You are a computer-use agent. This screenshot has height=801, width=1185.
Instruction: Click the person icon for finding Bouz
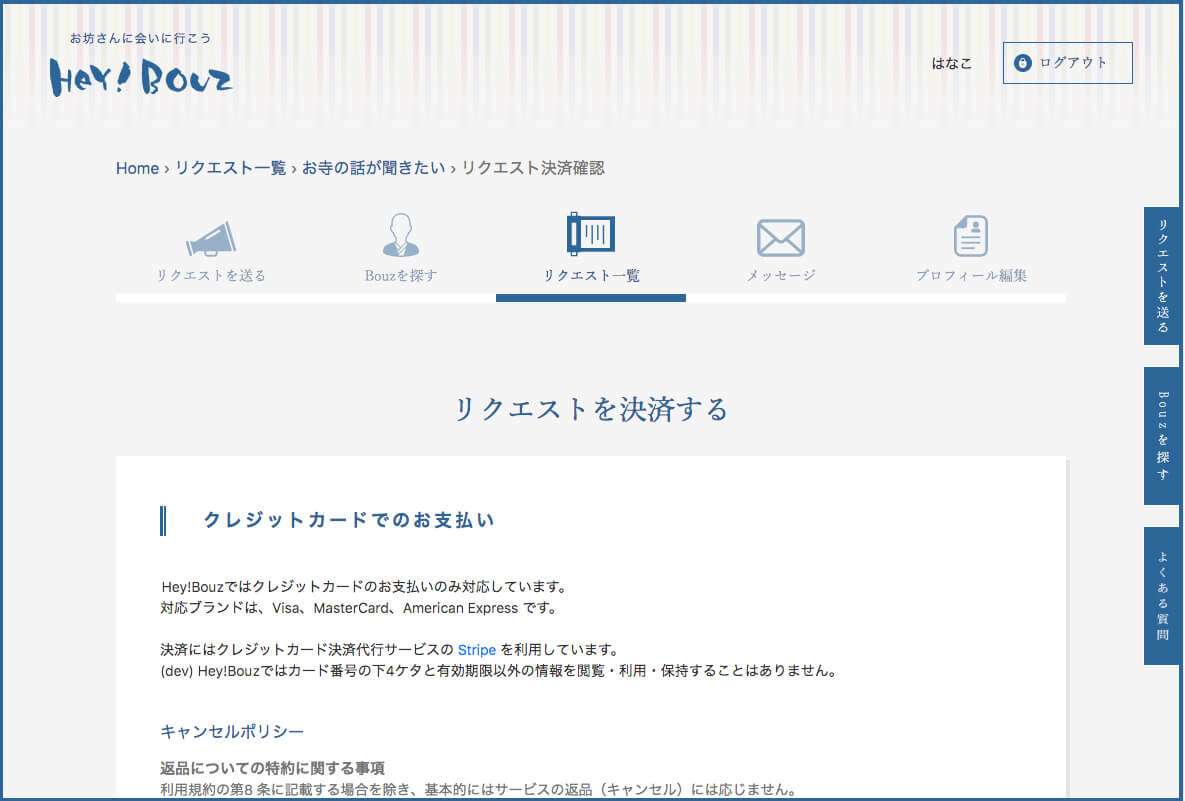point(400,236)
